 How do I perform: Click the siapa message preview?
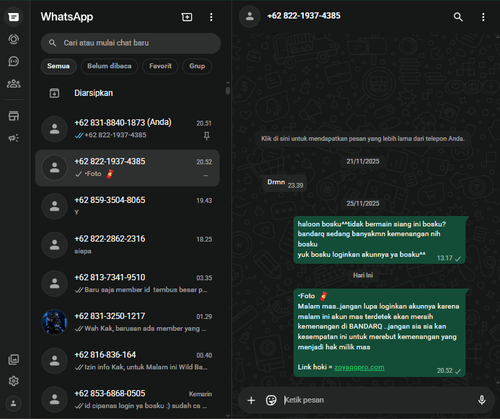tap(83, 251)
